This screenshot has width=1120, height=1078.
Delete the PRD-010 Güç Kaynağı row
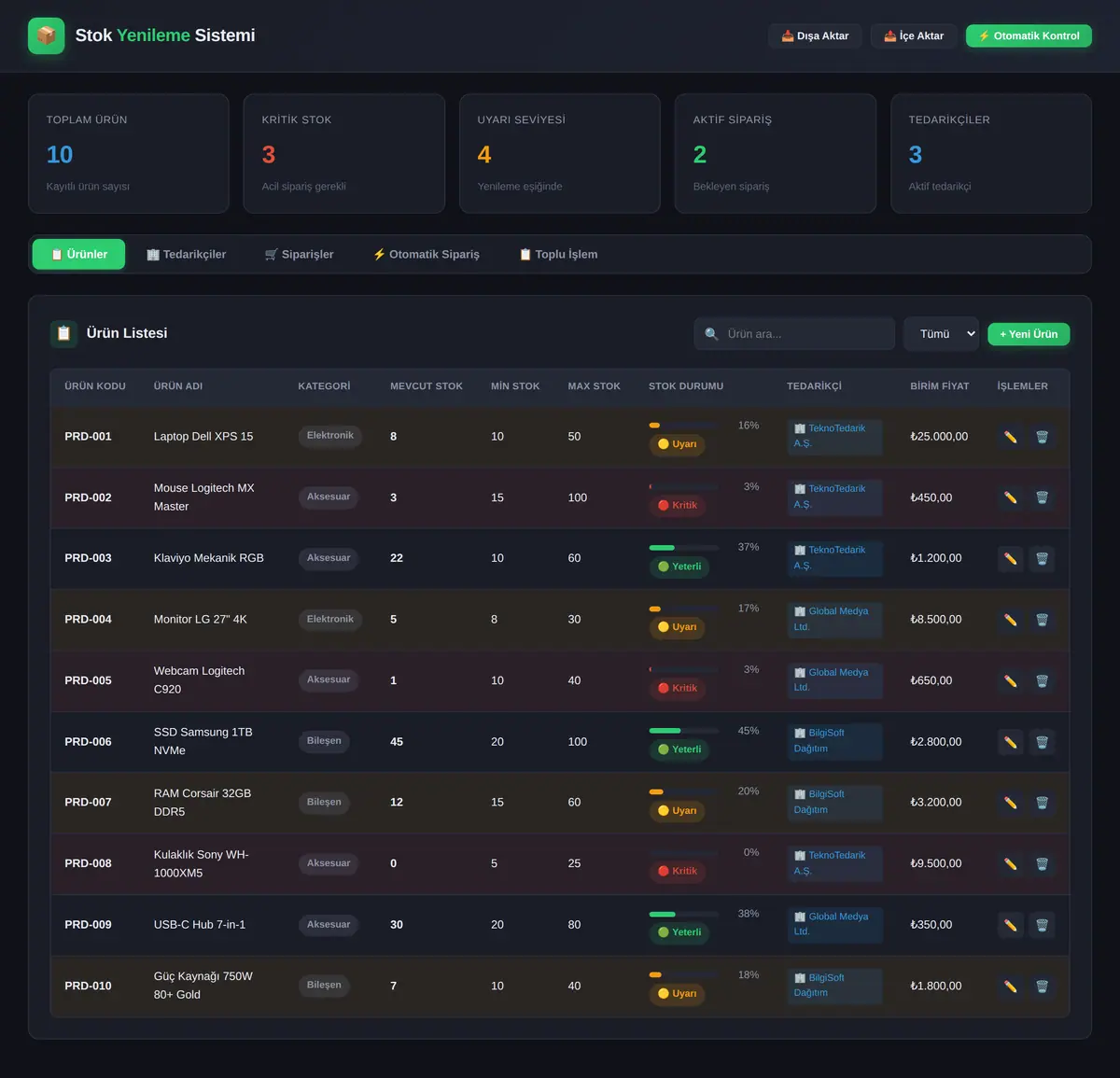tap(1043, 987)
